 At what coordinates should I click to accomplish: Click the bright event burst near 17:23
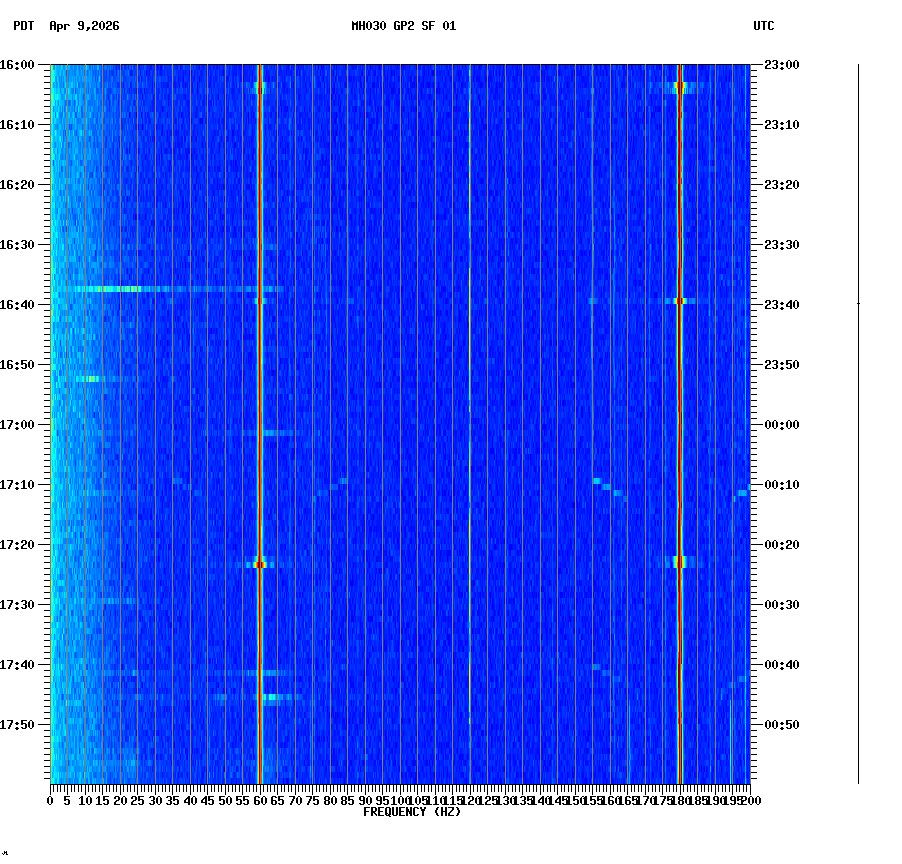point(261,565)
